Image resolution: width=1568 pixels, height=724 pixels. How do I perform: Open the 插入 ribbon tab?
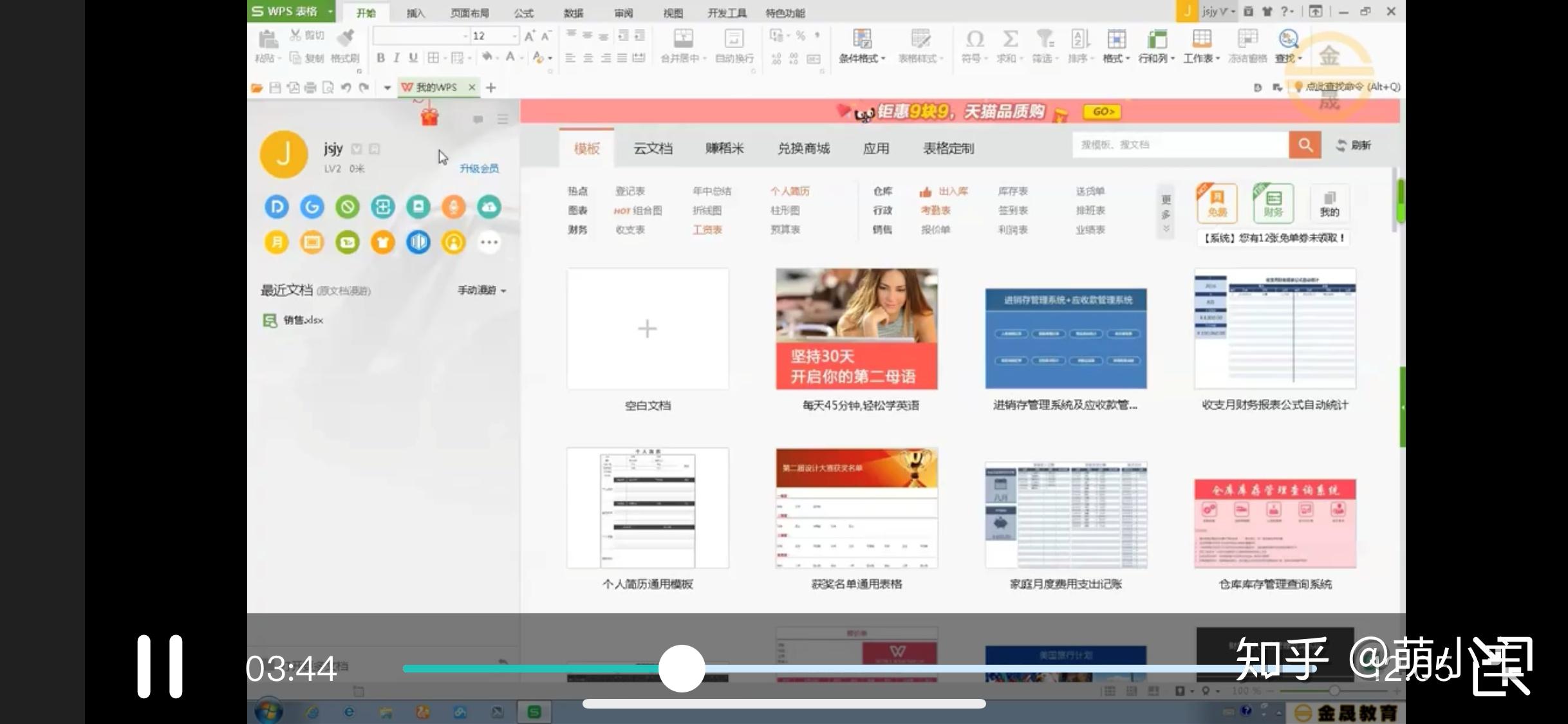point(416,13)
